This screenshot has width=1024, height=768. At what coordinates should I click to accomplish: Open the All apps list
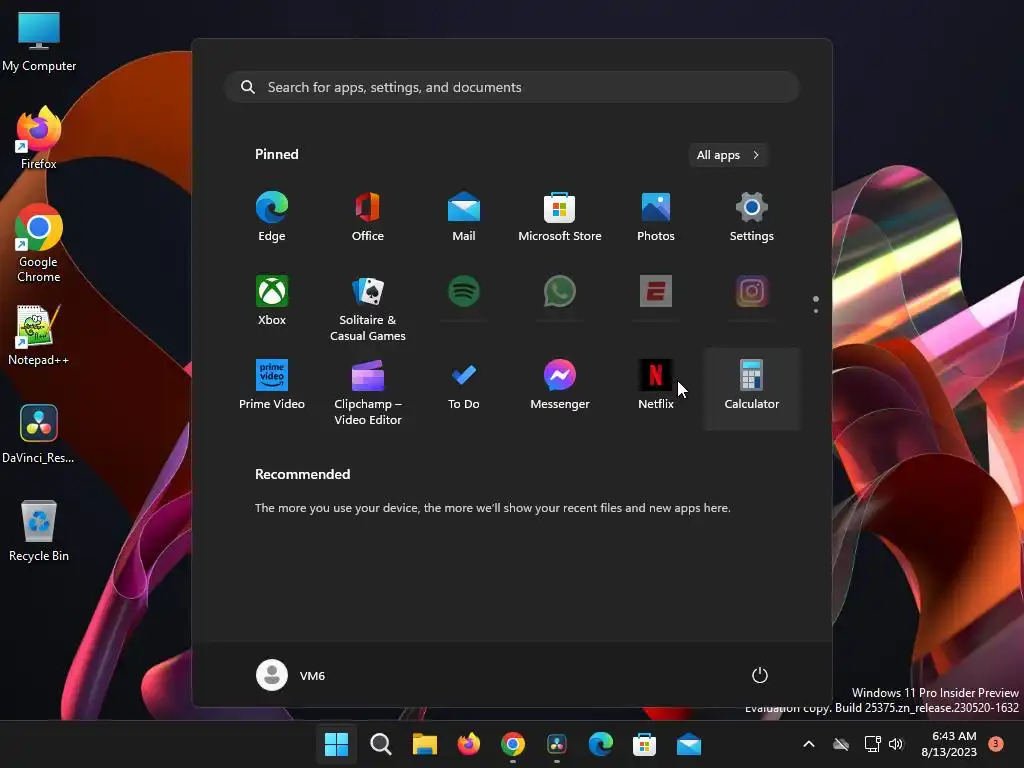coord(728,155)
